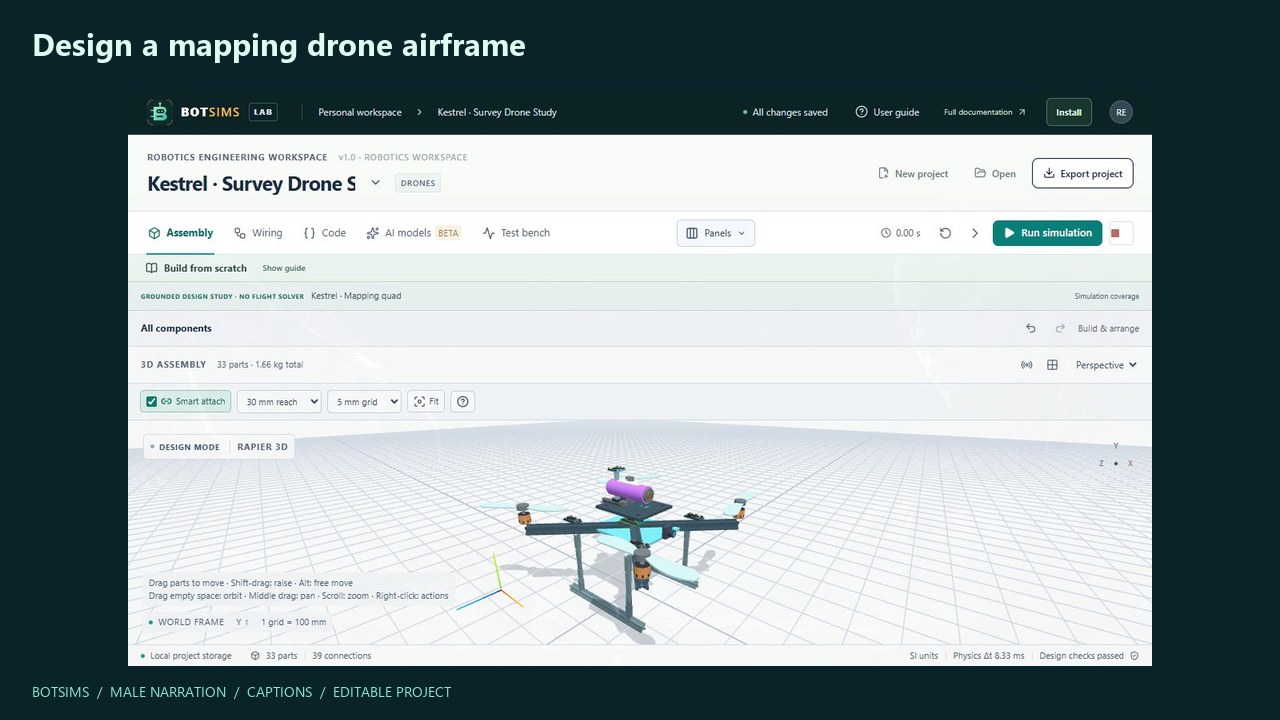Click the Fit view button

coord(426,402)
